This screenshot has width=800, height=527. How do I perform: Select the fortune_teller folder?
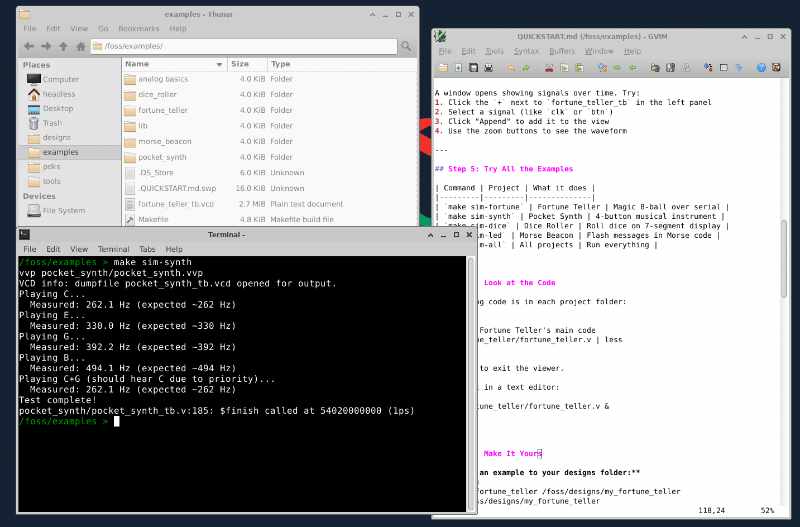[x=162, y=110]
